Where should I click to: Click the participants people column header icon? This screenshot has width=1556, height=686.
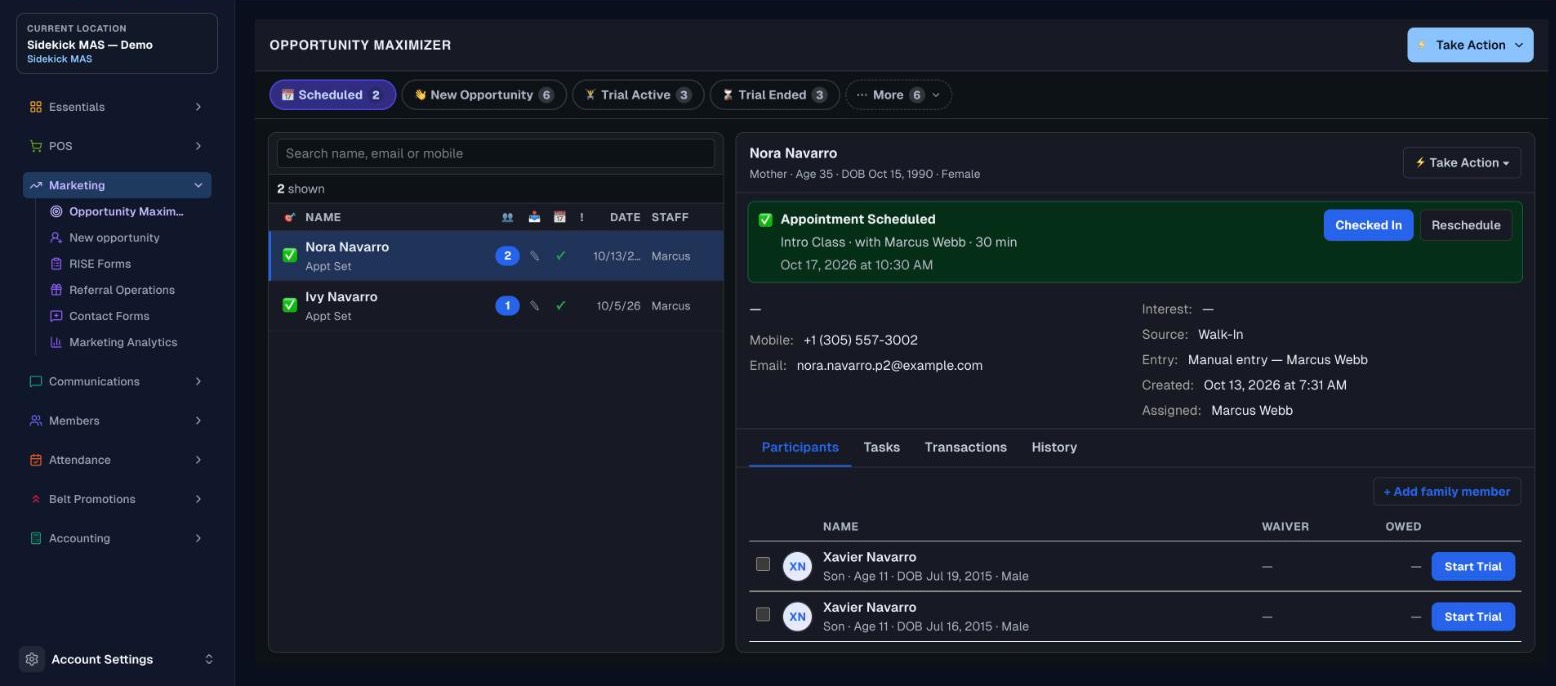[x=507, y=217]
